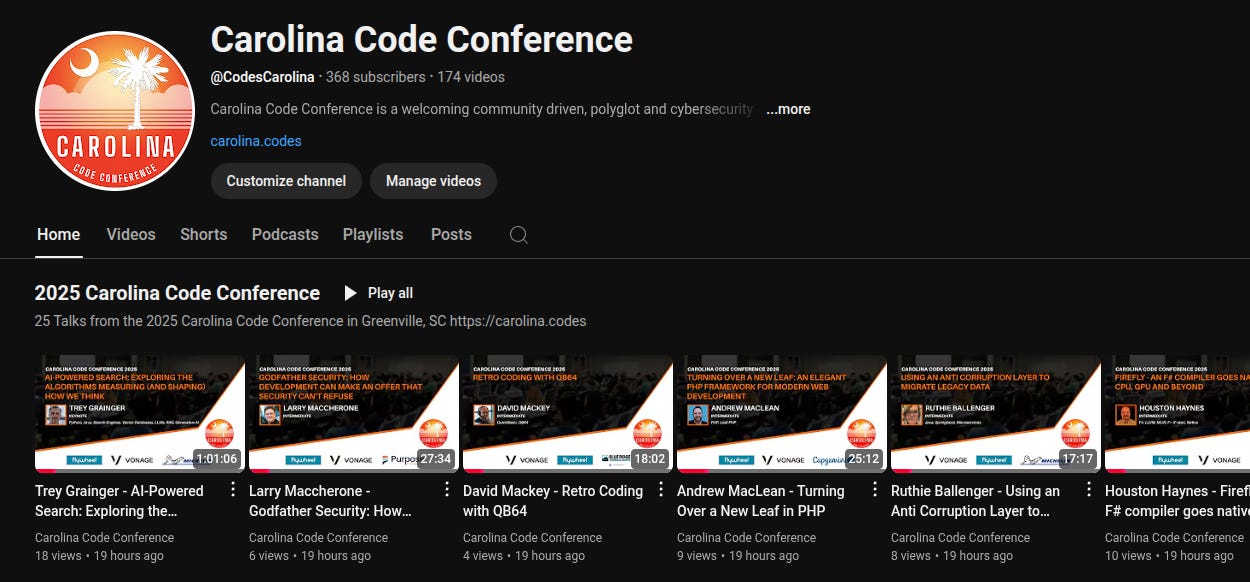Click title 'Larry Maccherone - Godfather Security'
This screenshot has width=1250, height=582.
point(330,501)
